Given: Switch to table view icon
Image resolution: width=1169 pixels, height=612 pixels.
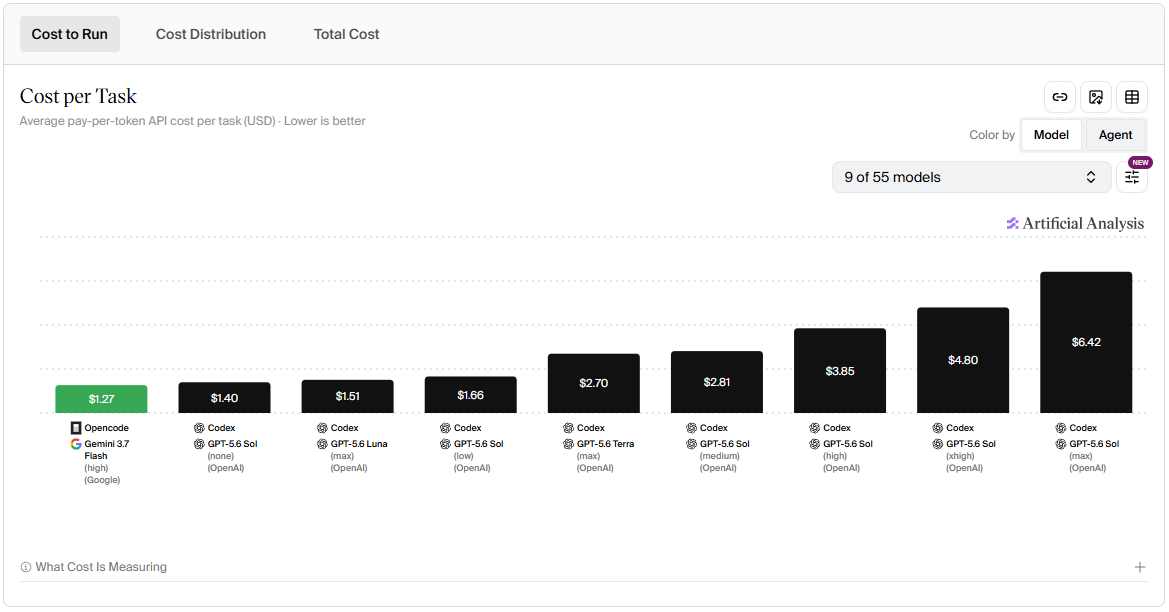Looking at the screenshot, I should coord(1132,97).
